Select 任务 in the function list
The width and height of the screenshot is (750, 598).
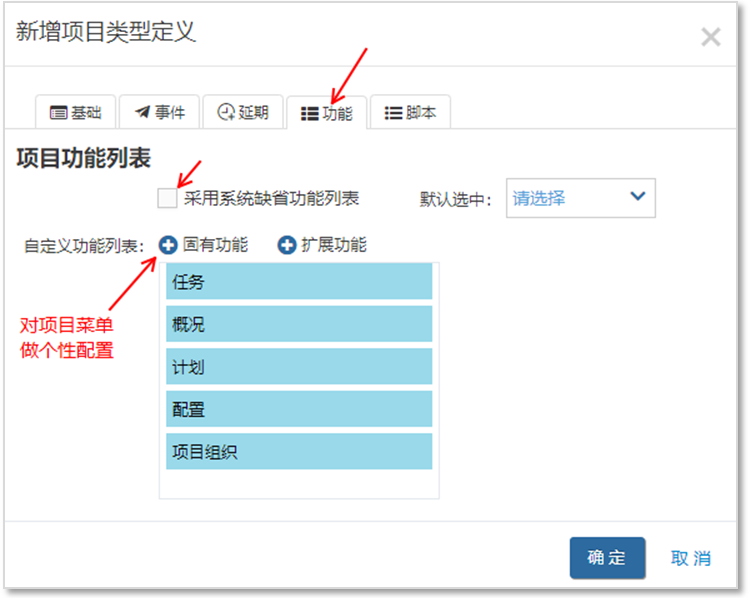tap(299, 282)
